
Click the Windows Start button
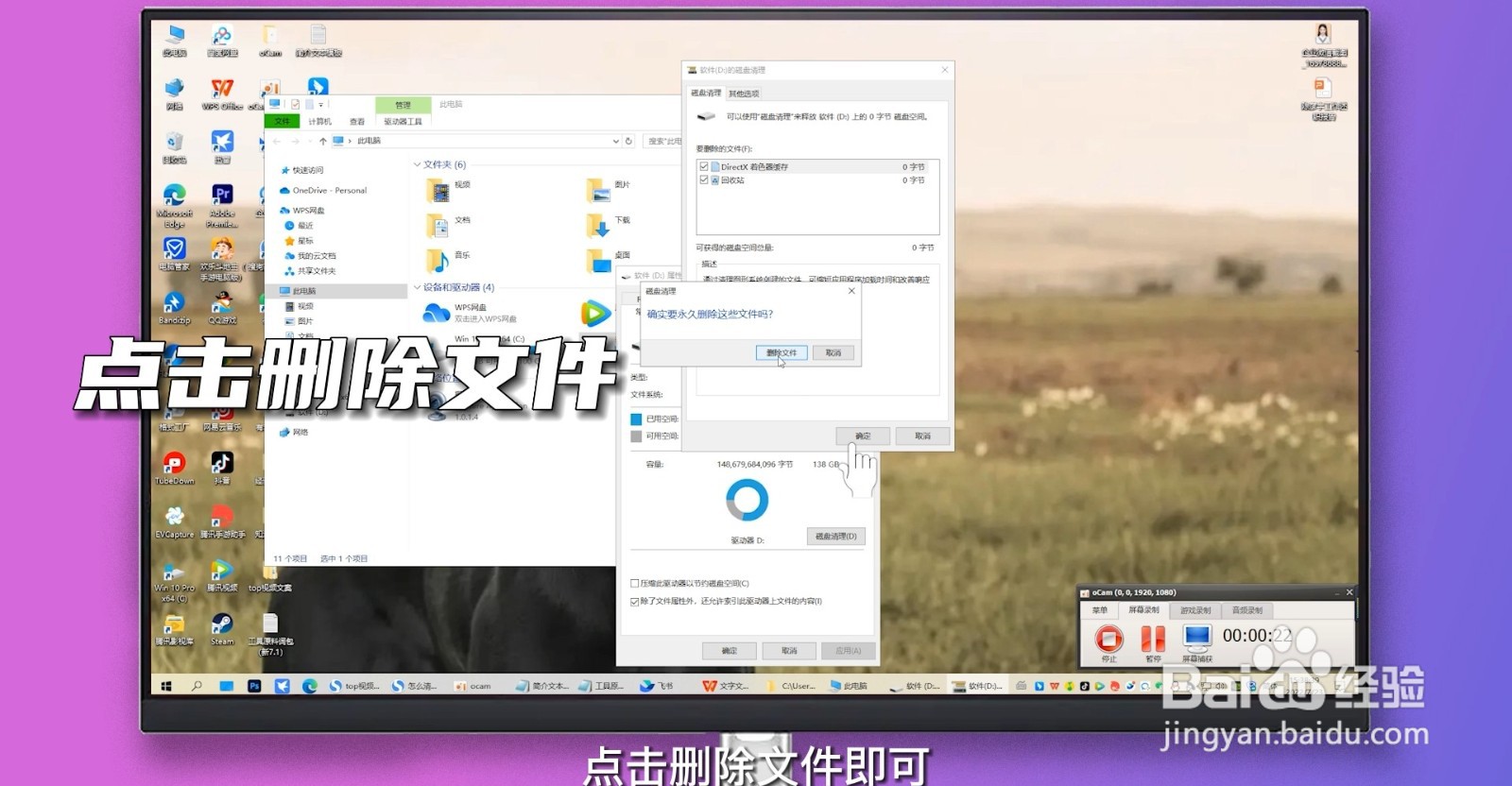coord(166,686)
